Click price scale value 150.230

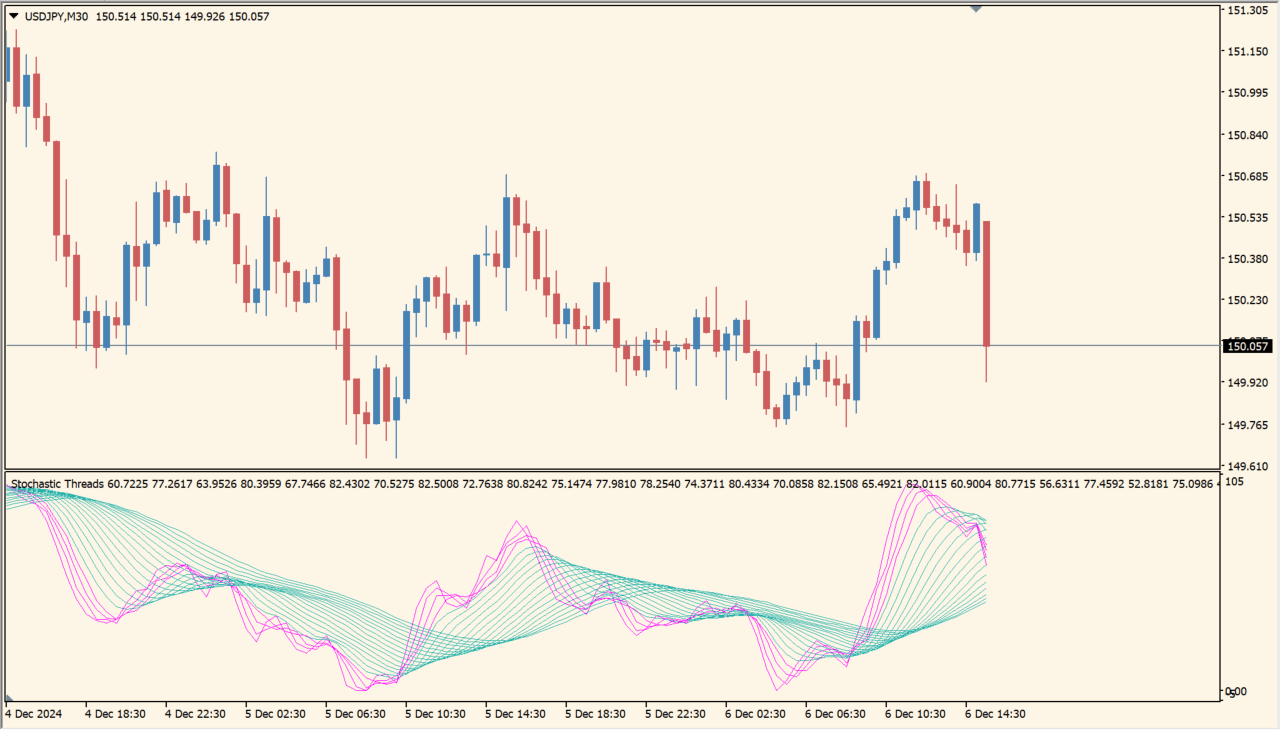coord(1246,300)
